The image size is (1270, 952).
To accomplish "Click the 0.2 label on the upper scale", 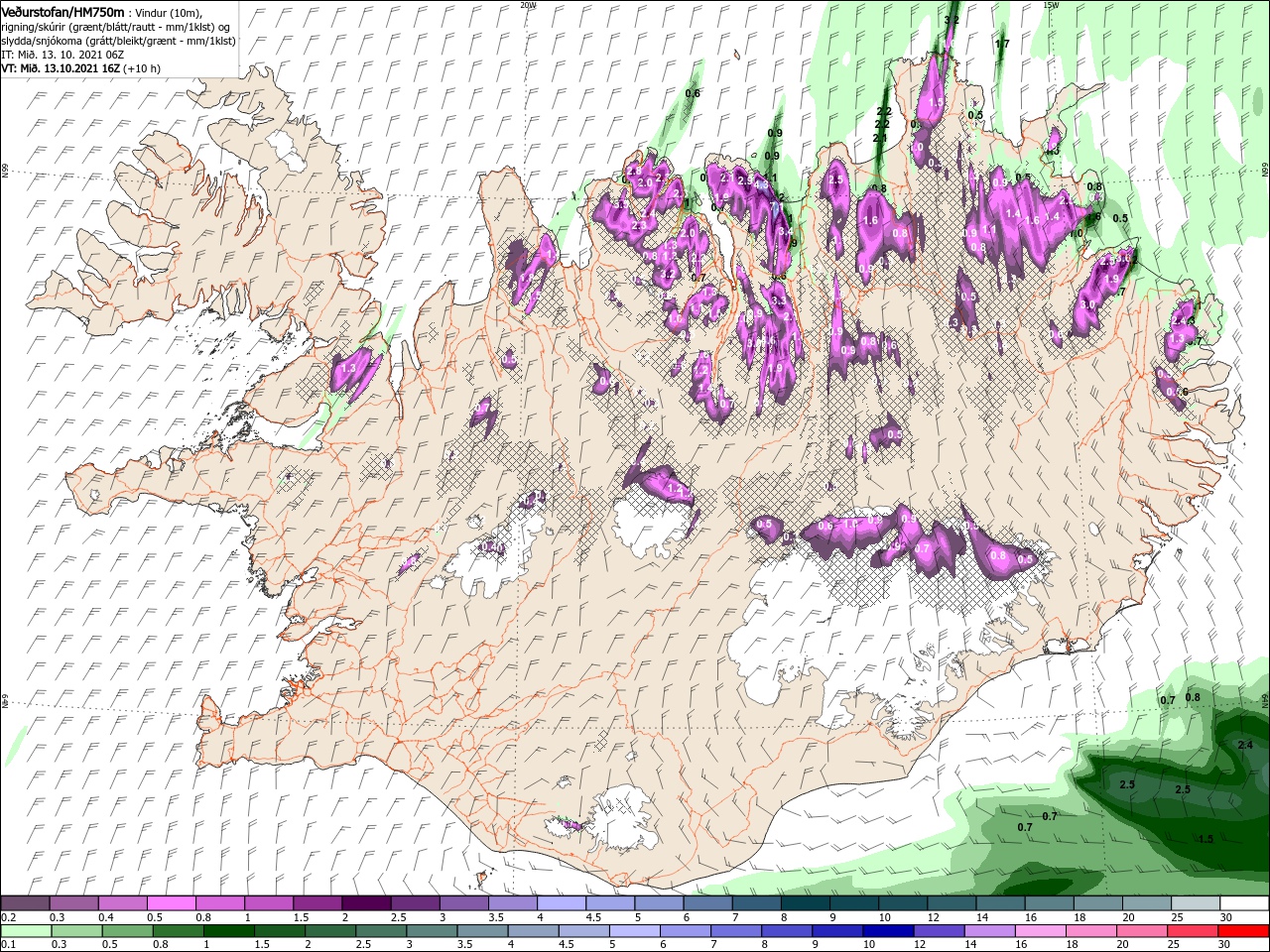I will point(8,917).
